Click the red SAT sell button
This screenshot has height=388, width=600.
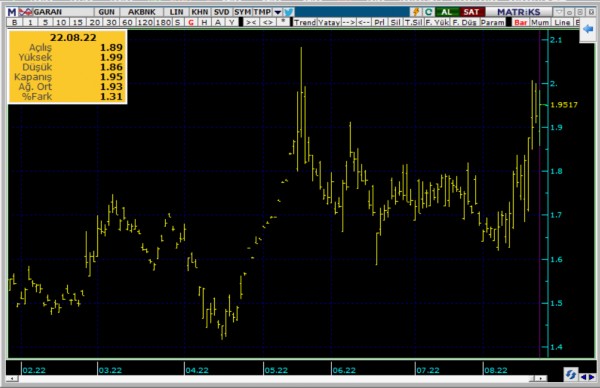(471, 12)
